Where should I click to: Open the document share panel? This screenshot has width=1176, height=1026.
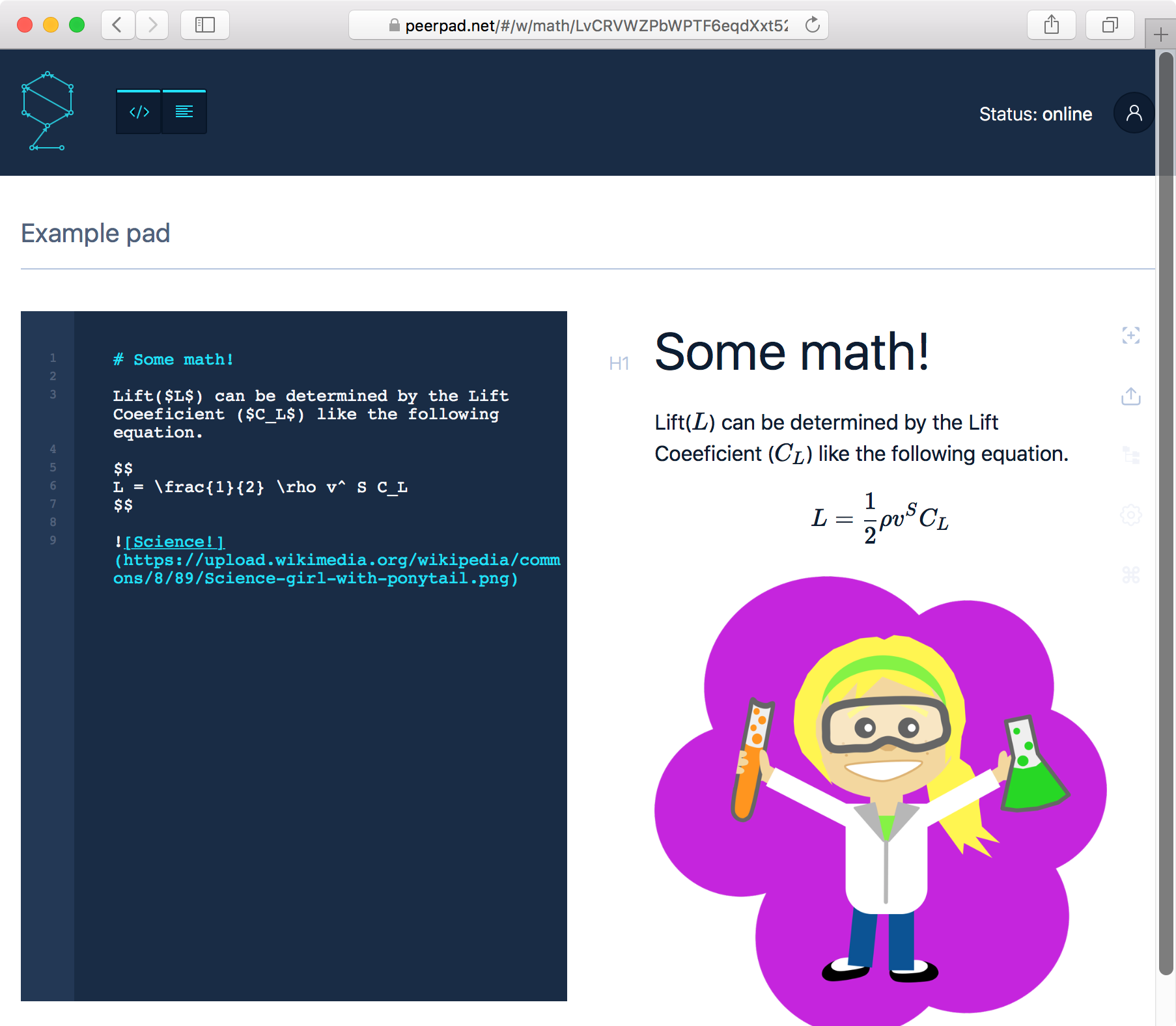point(1131,396)
